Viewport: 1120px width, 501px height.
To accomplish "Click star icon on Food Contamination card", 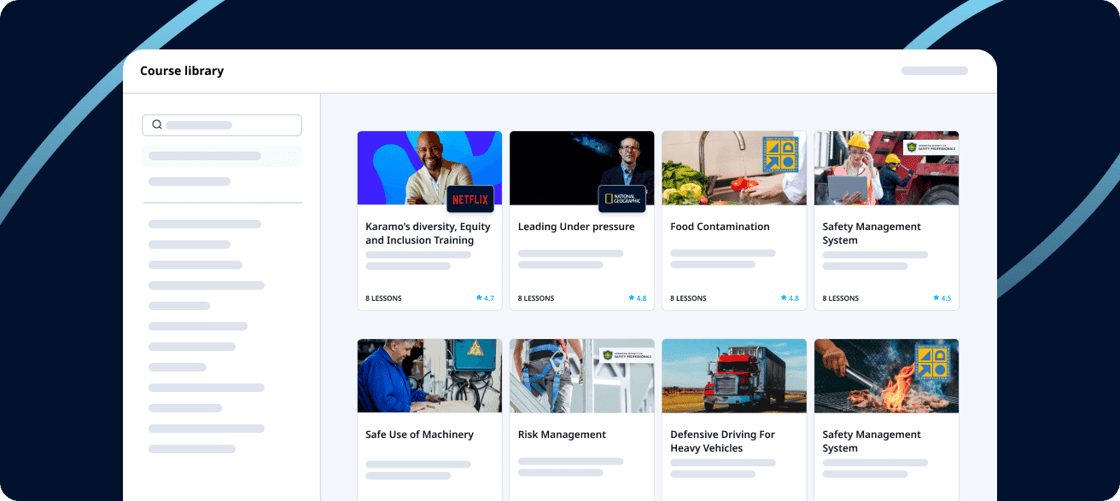I will (784, 297).
